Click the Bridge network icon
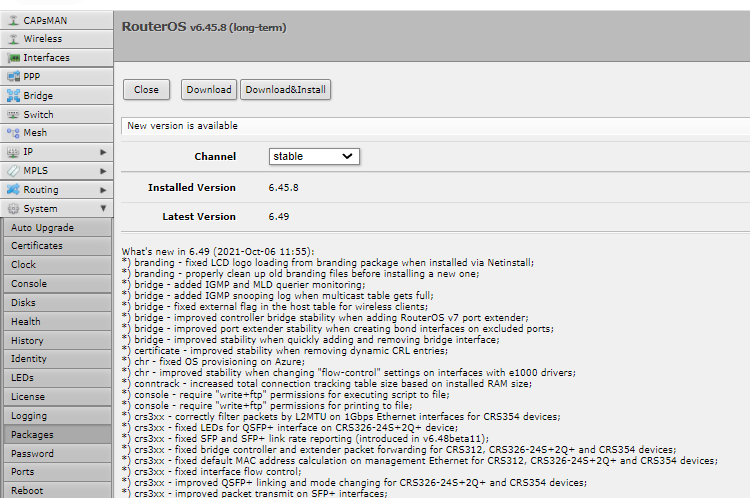This screenshot has width=750, height=498. click(x=13, y=96)
